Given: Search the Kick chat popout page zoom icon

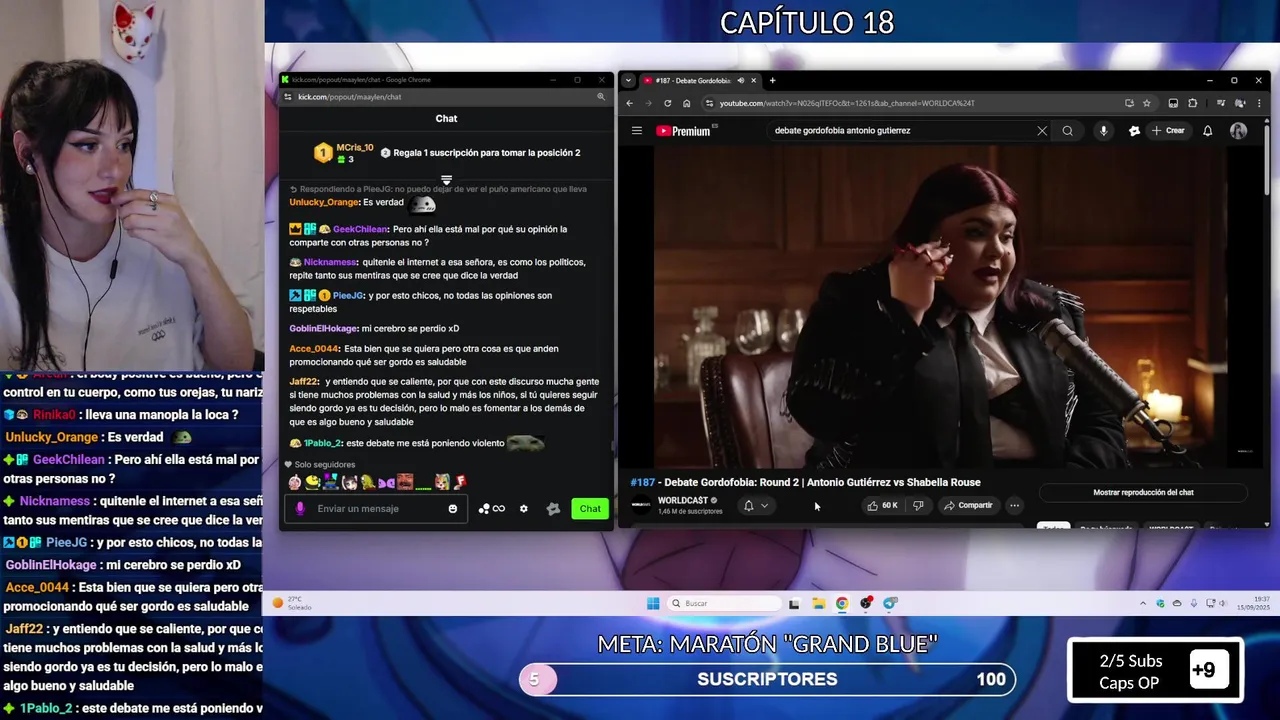Looking at the screenshot, I should [x=600, y=97].
